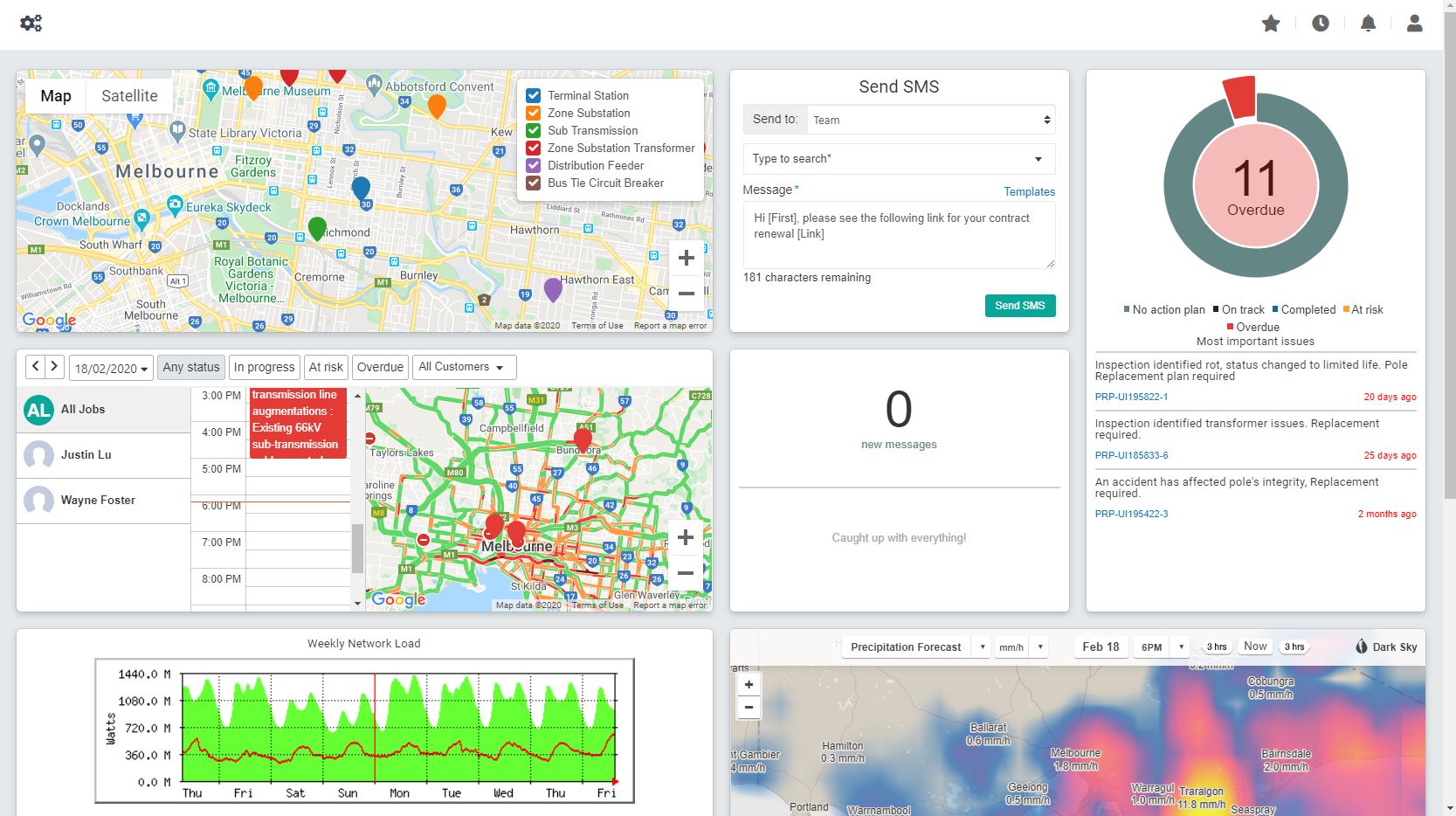Select the At risk status filter
The image size is (1456, 816).
(x=326, y=367)
